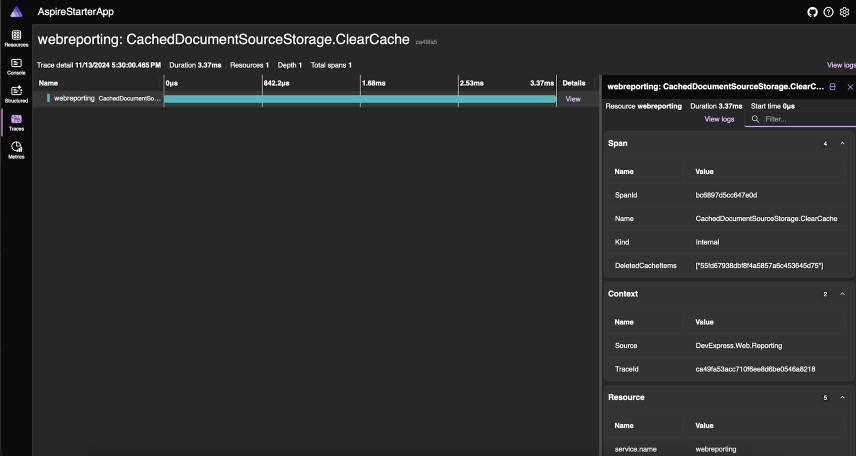Open the Resources page in sidebar

tap(16, 38)
